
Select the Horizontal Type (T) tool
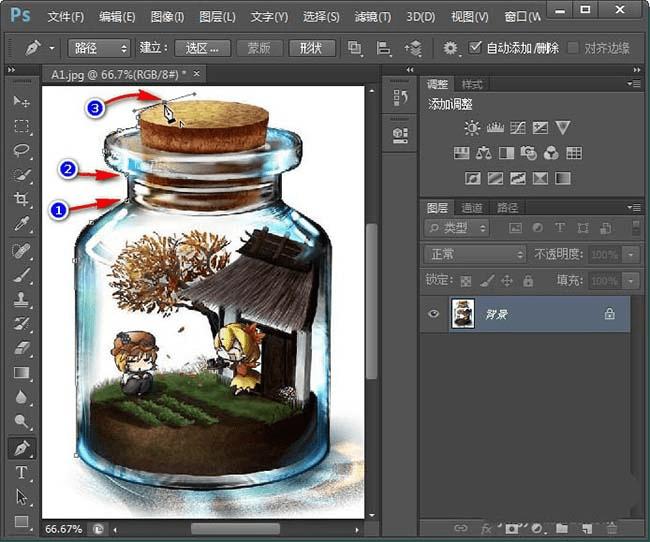21,472
